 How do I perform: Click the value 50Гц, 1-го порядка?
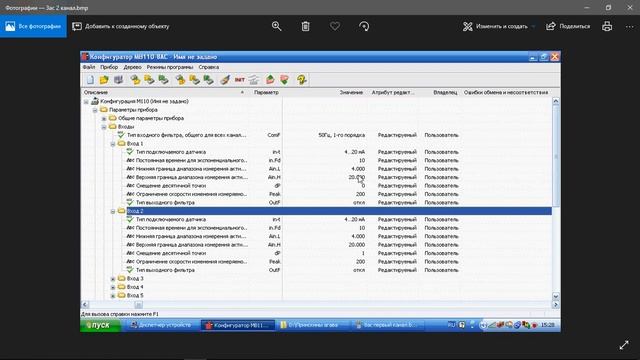pyautogui.click(x=342, y=135)
